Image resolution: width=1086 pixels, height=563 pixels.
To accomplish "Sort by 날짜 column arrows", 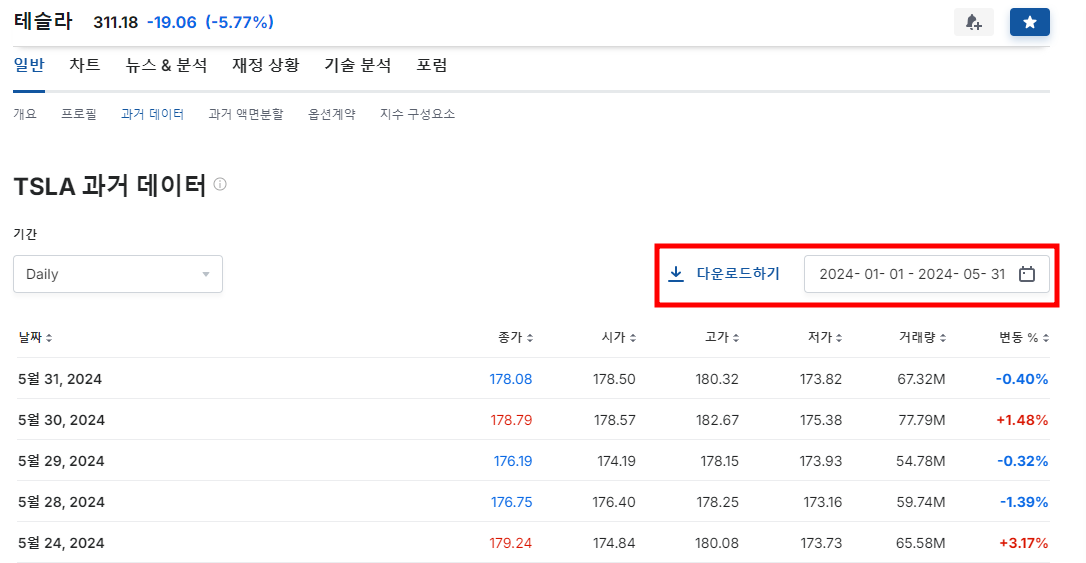I will (x=49, y=338).
